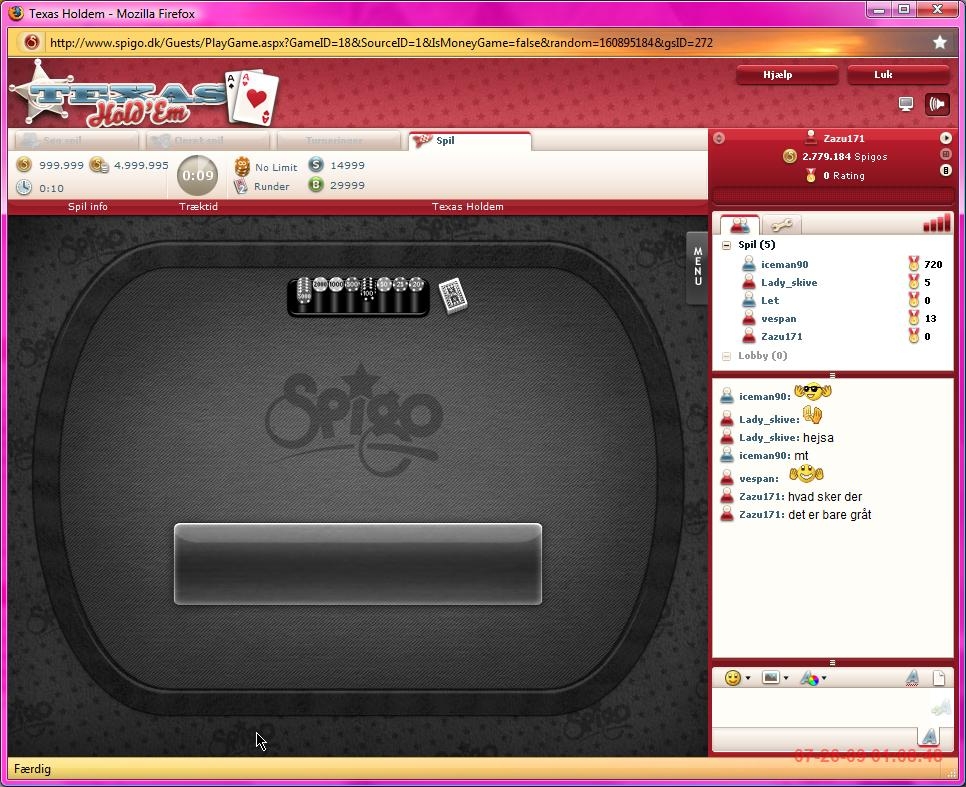
Task: Click the firefox bookmark star icon
Action: (939, 42)
